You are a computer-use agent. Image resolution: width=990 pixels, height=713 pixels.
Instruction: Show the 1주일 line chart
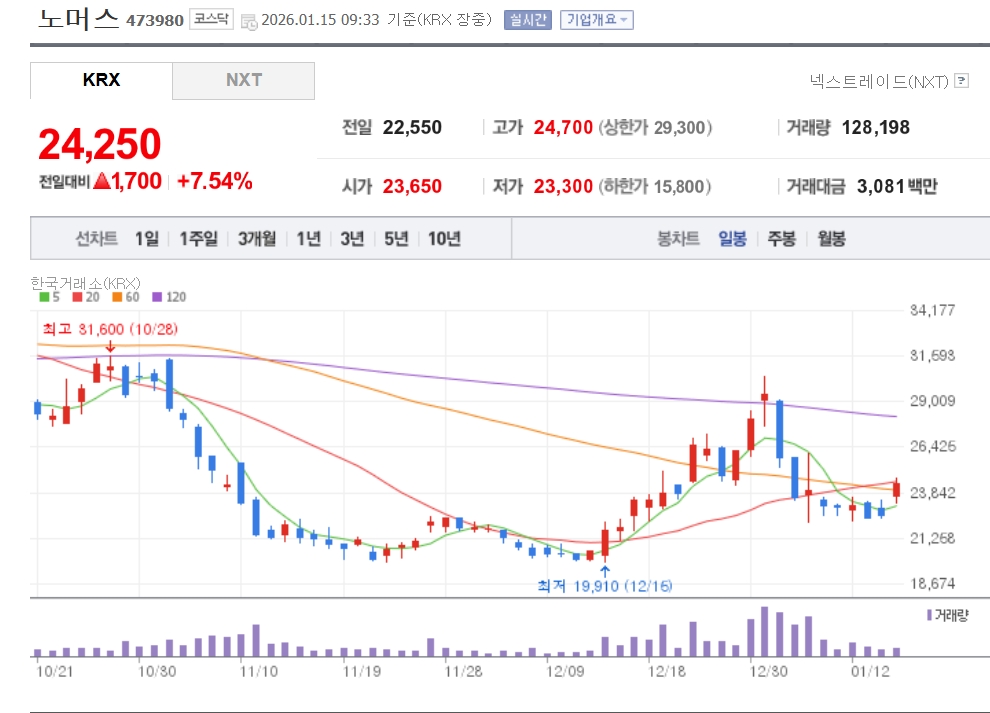click(198, 239)
